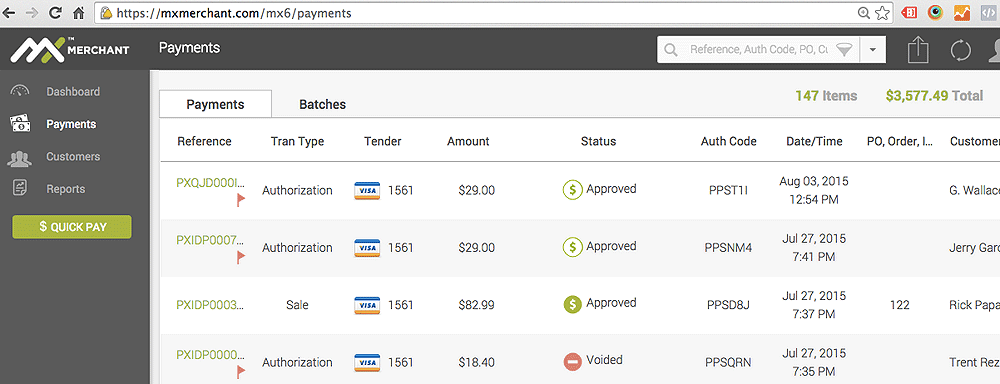Click the $18.40 amount cell

476,362
